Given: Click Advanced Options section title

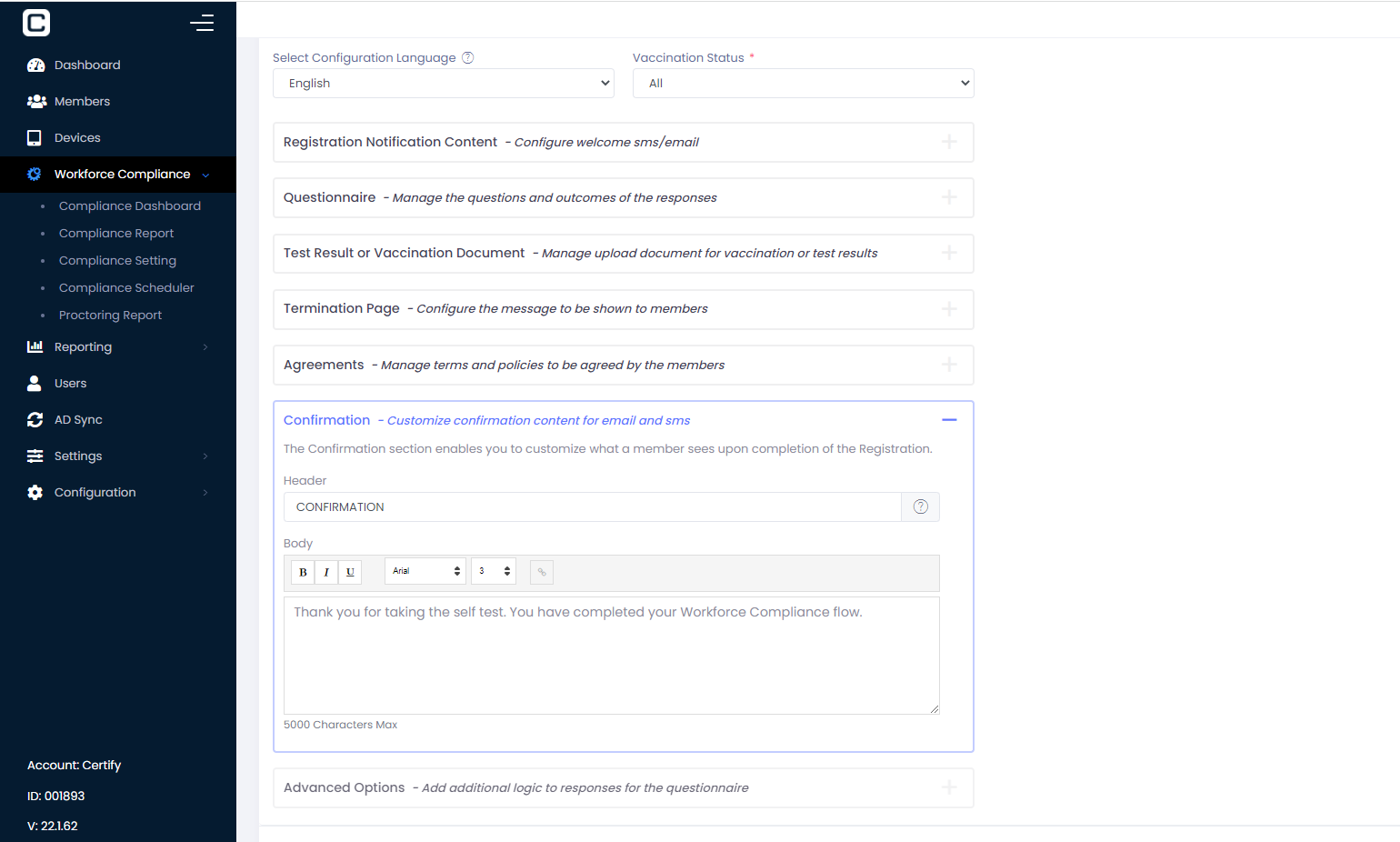Looking at the screenshot, I should (344, 787).
